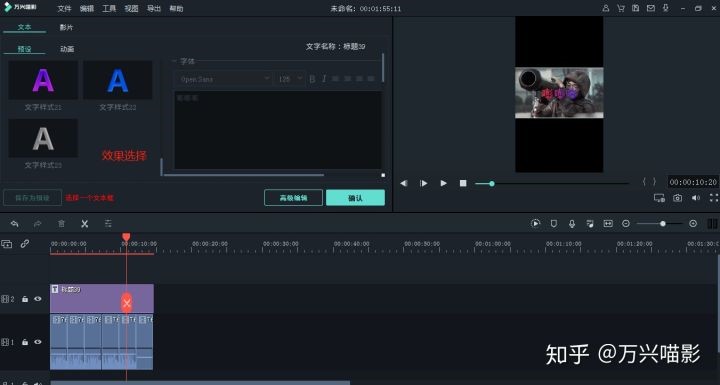
Task: Open the adjust settings sliders icon
Action: (x=108, y=224)
